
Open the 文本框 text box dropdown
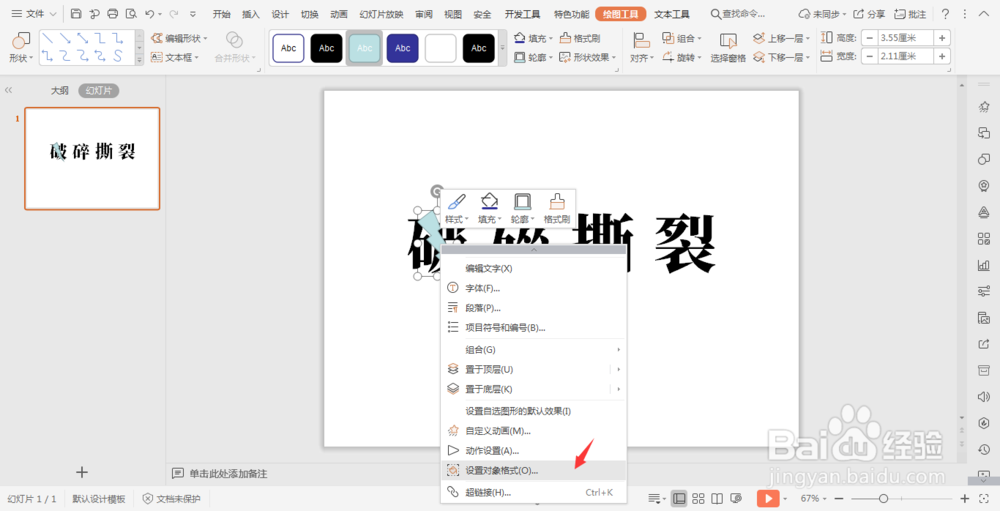(x=175, y=57)
